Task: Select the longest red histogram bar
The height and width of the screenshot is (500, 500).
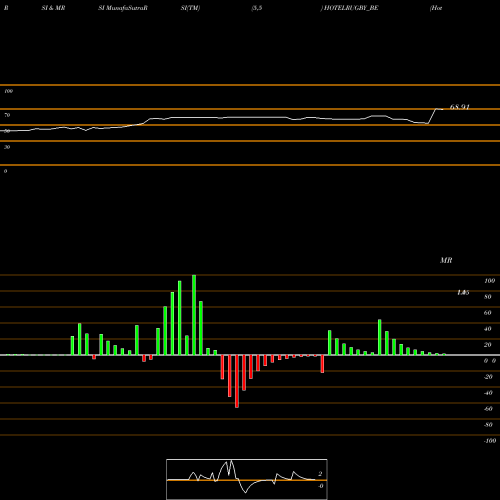Action: click(237, 381)
